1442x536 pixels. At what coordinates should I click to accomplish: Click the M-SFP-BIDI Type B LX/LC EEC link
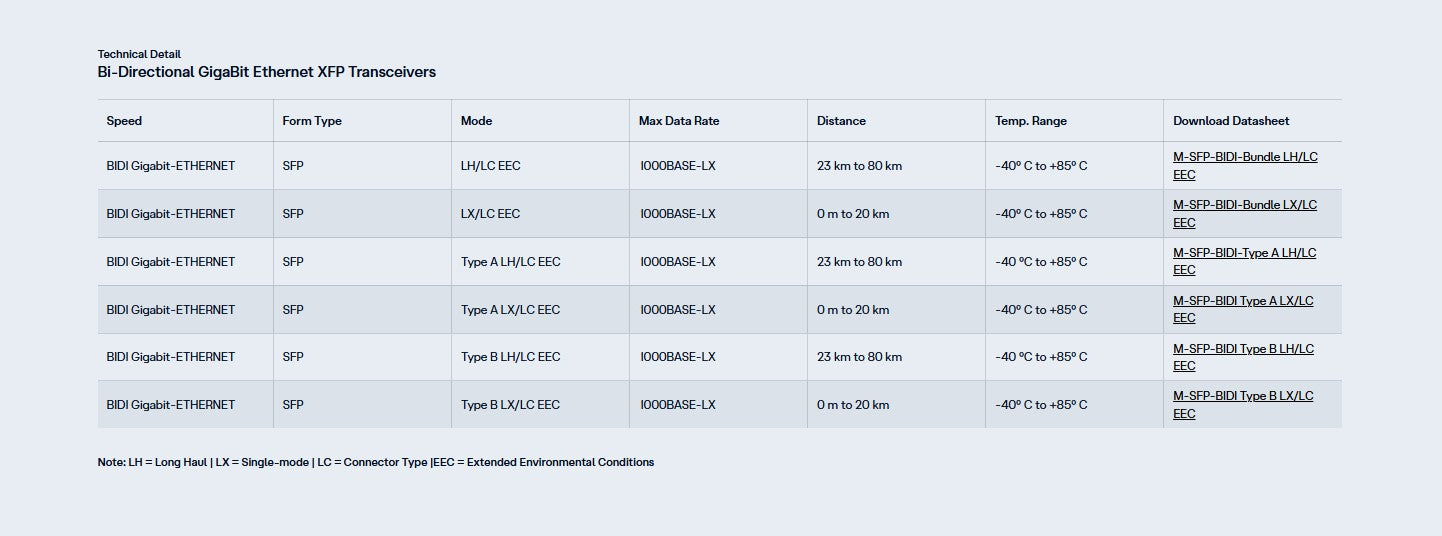(x=1243, y=396)
